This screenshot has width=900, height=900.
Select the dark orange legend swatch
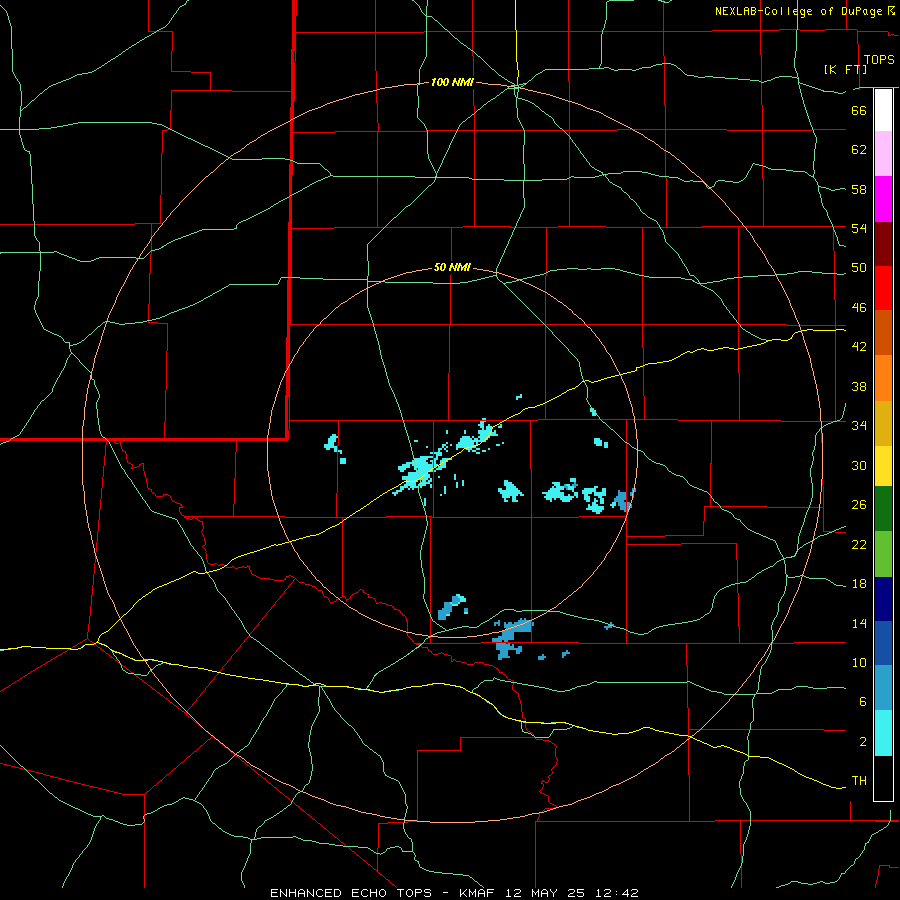click(x=883, y=332)
